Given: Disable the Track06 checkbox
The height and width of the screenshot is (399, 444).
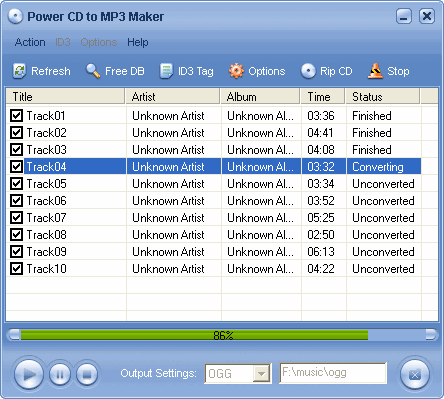Looking at the screenshot, I should 16,201.
